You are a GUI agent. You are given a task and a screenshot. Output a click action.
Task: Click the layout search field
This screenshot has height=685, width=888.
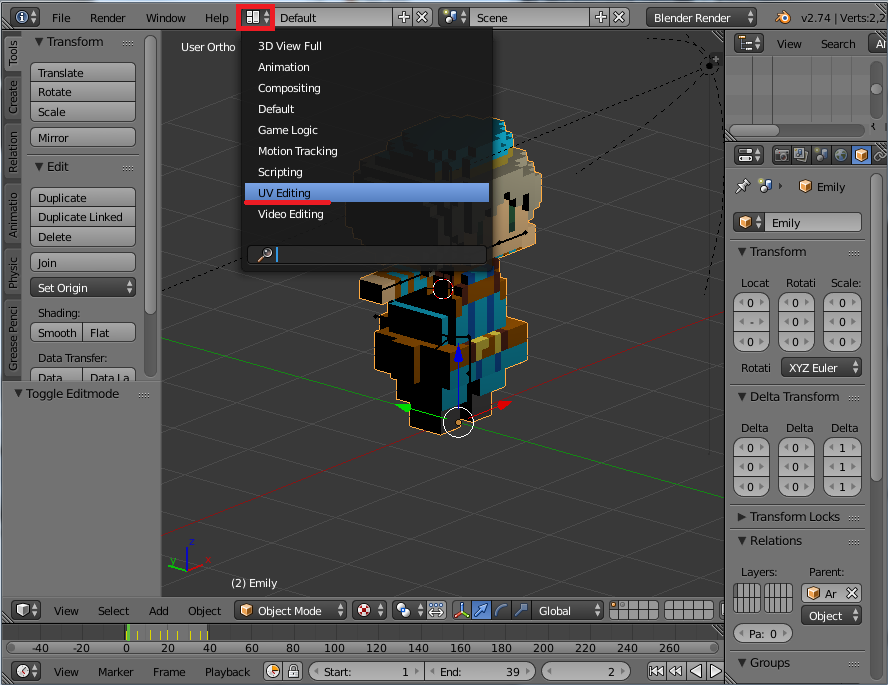pyautogui.click(x=367, y=254)
